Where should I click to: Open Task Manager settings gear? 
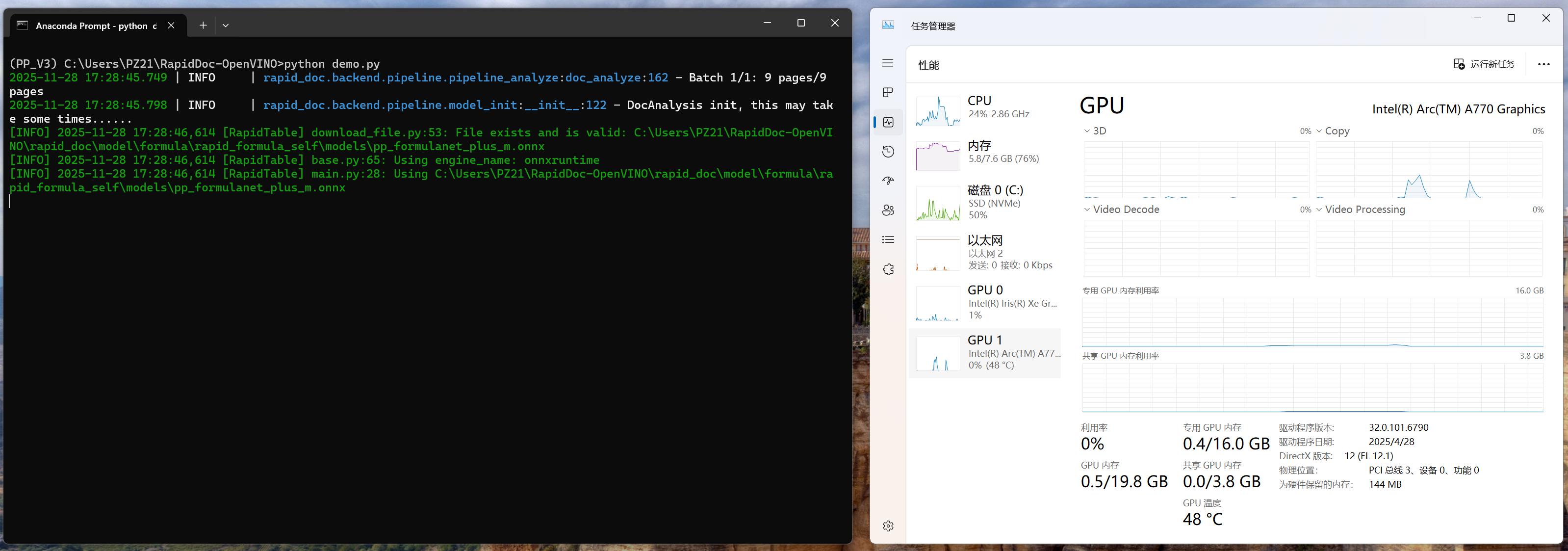888,526
